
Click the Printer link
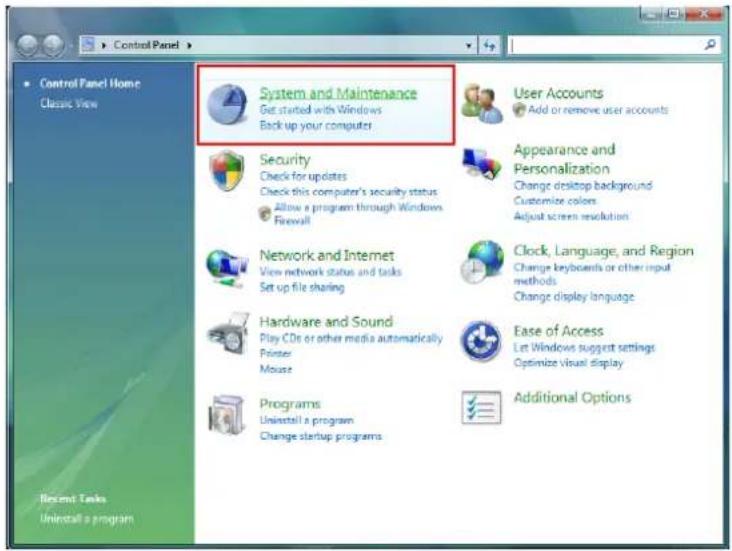click(x=275, y=353)
